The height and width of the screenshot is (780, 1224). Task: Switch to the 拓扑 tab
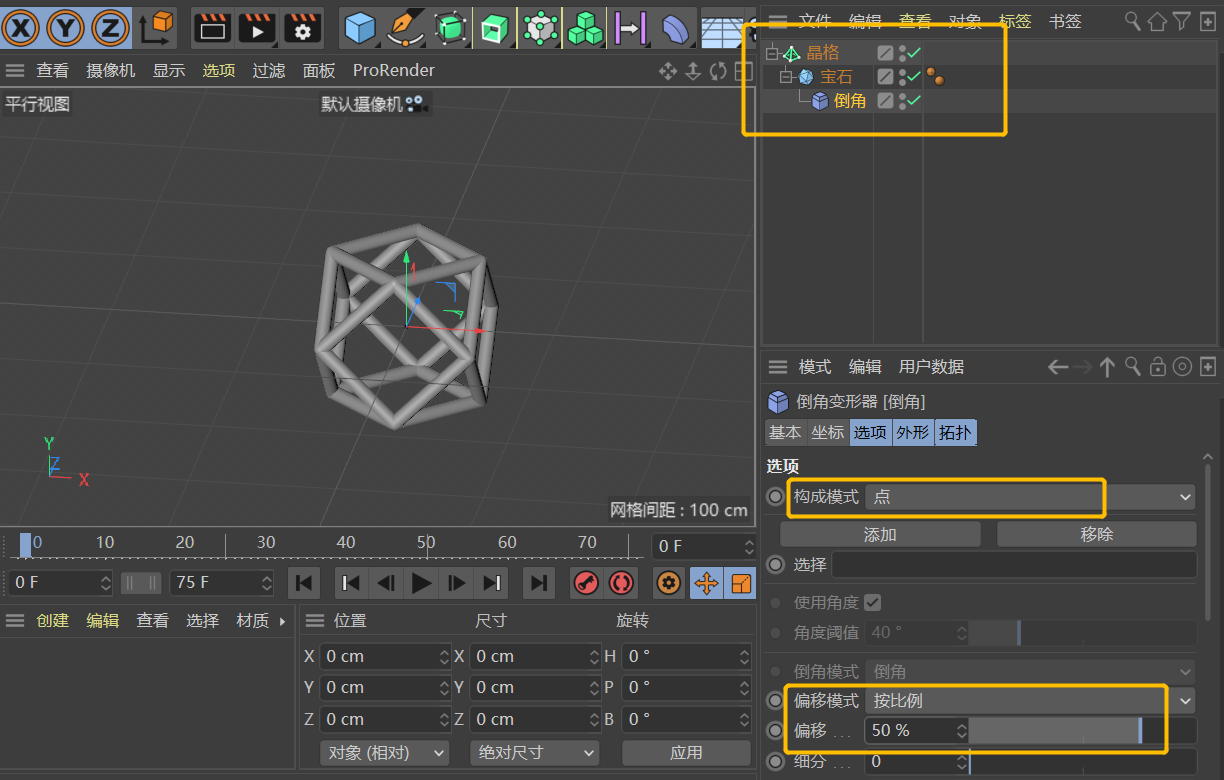tap(955, 432)
